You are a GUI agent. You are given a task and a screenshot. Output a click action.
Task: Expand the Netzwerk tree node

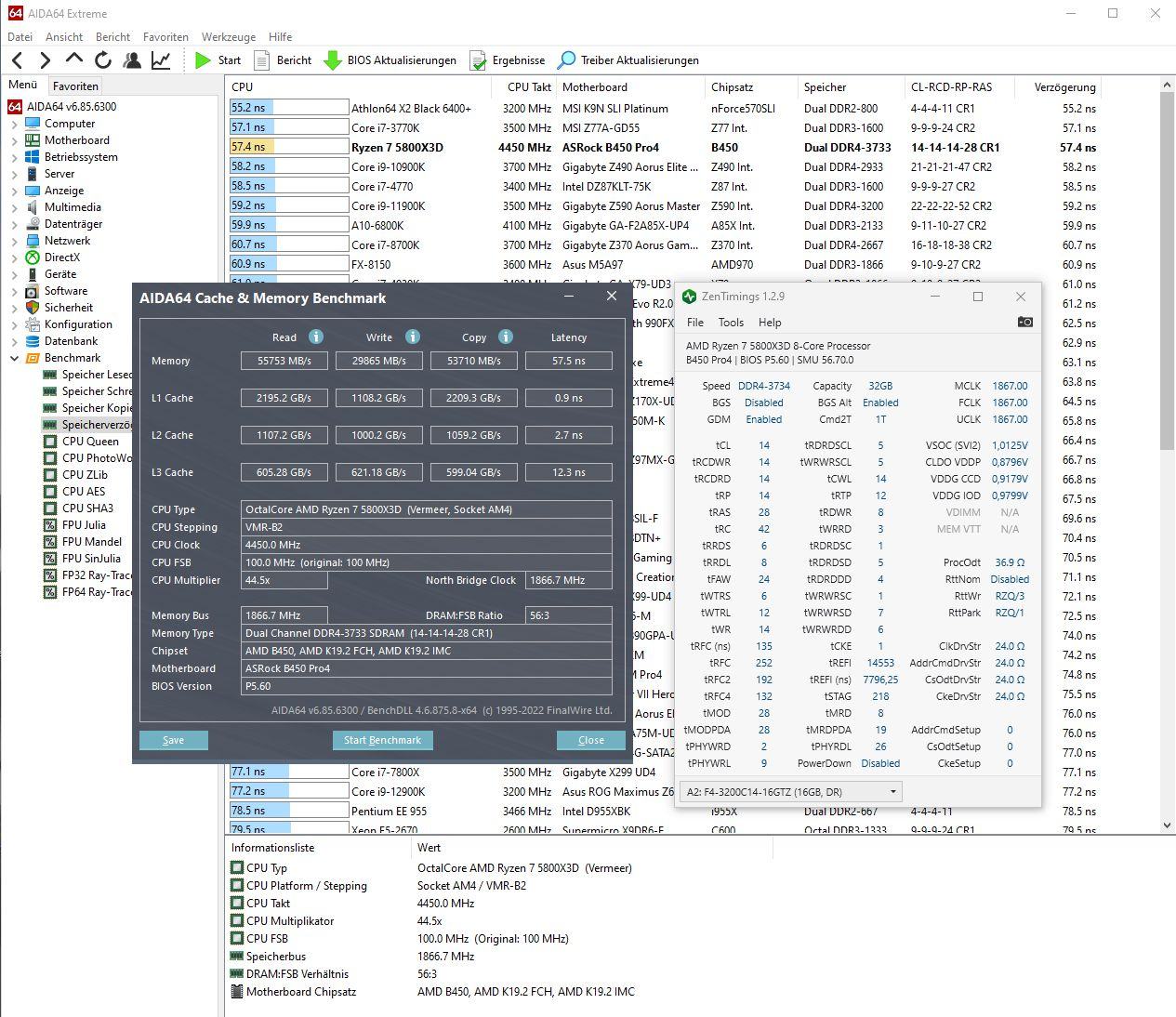pos(15,241)
